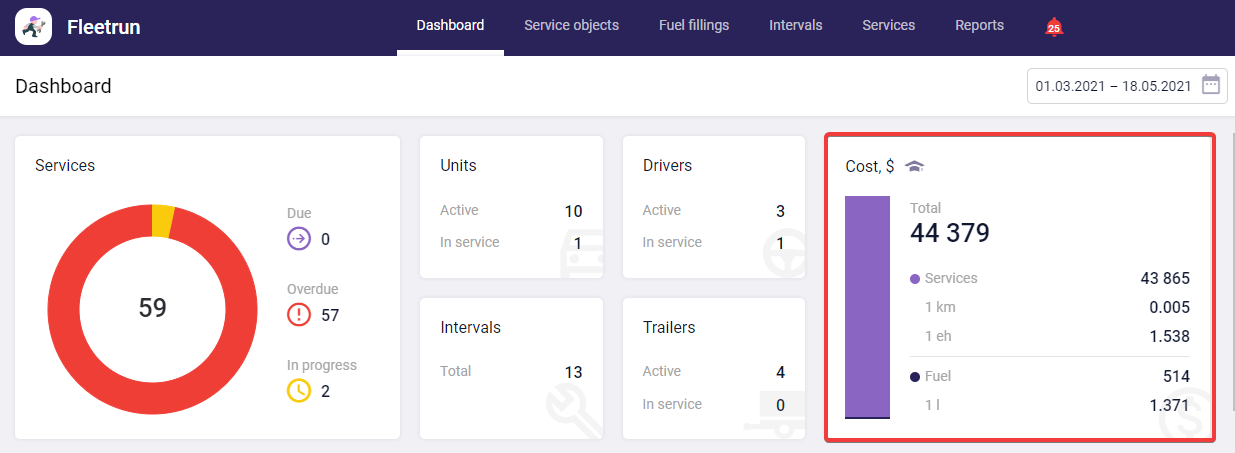This screenshot has height=453, width=1235.
Task: Click the dark Fuel legend dot
Action: coord(915,377)
